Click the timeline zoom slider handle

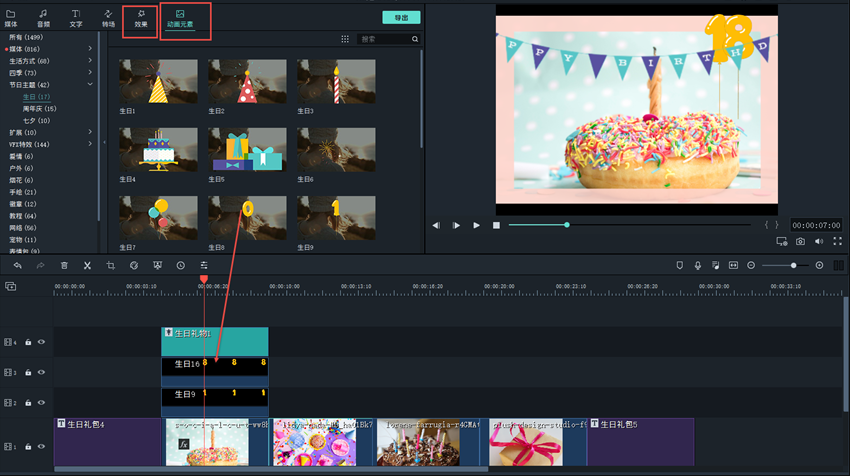(793, 265)
